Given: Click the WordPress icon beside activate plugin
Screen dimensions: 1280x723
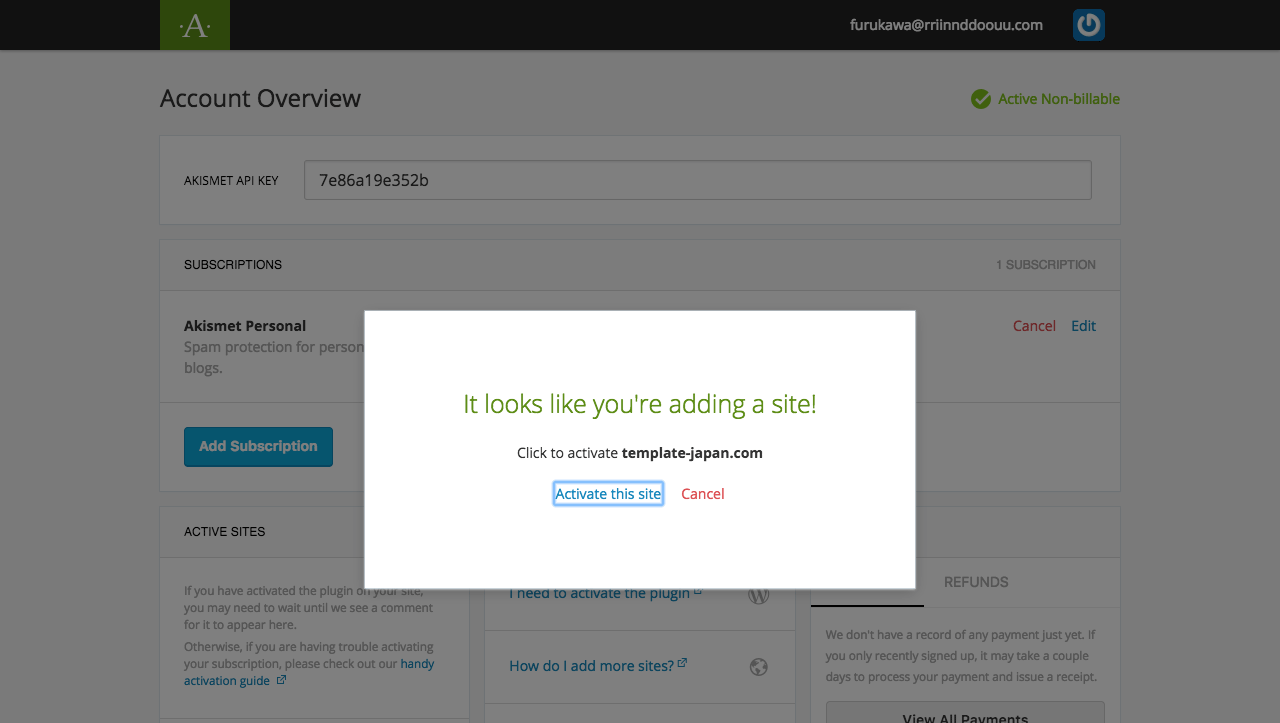Looking at the screenshot, I should (759, 594).
